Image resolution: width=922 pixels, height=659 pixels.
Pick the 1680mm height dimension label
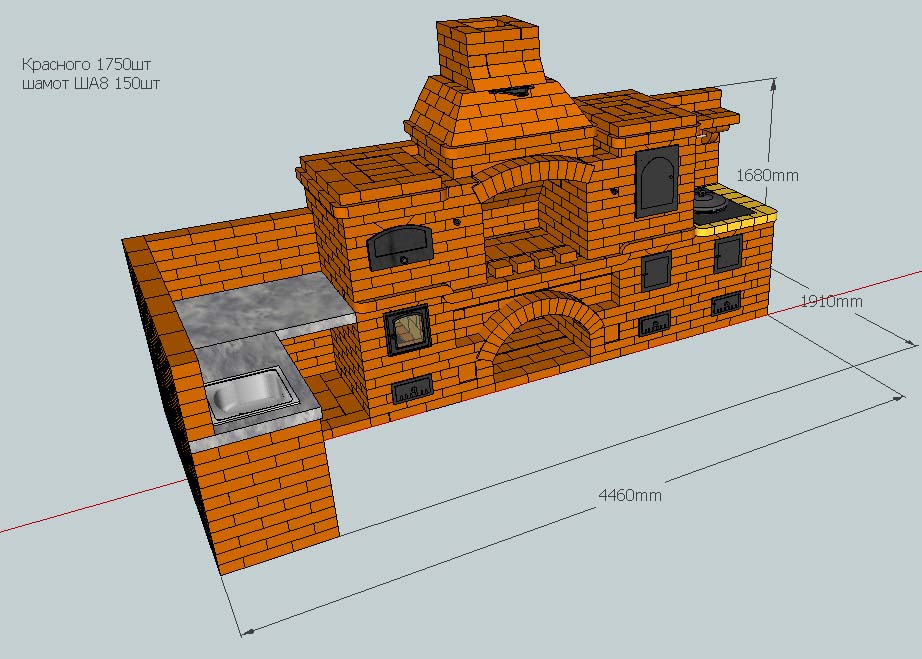767,175
